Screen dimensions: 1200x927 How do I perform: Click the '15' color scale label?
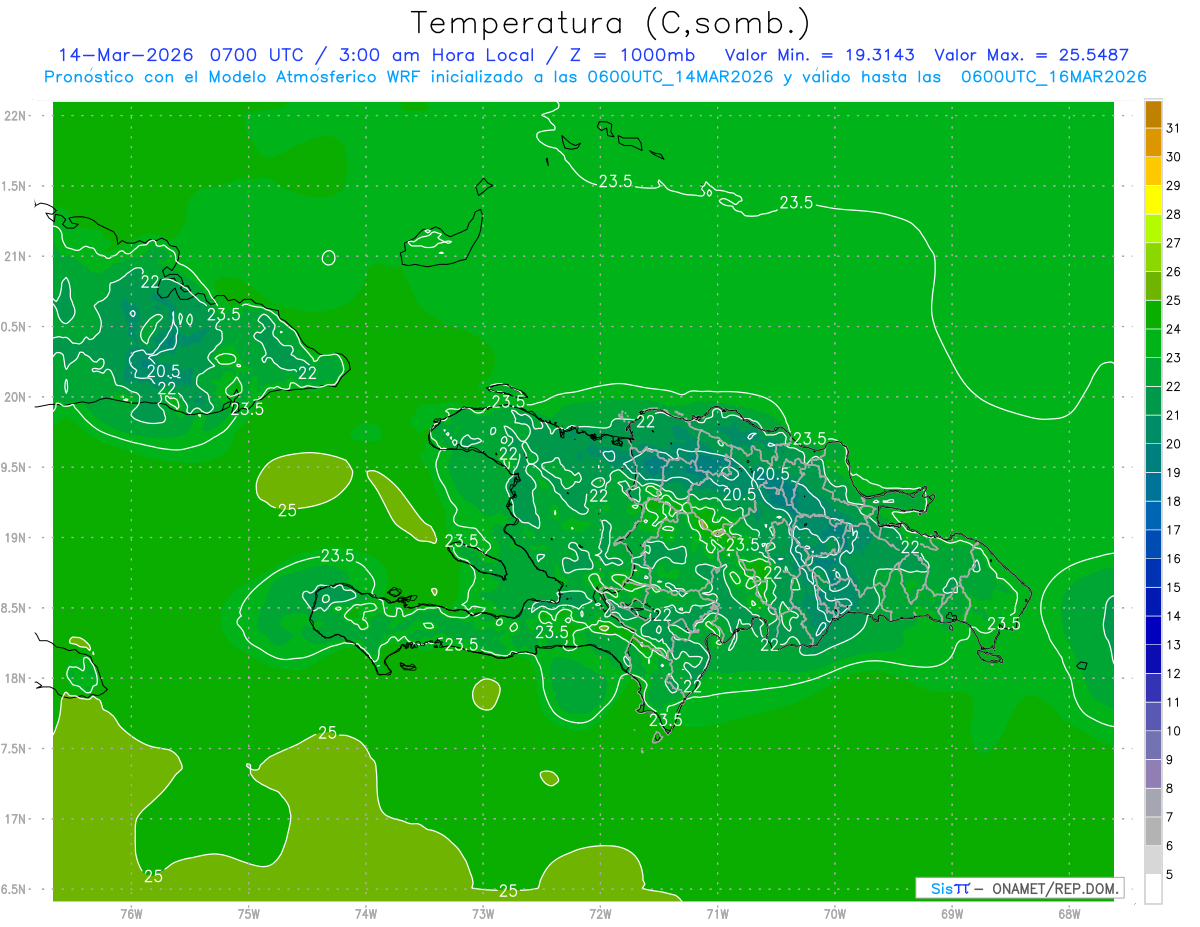1174,587
